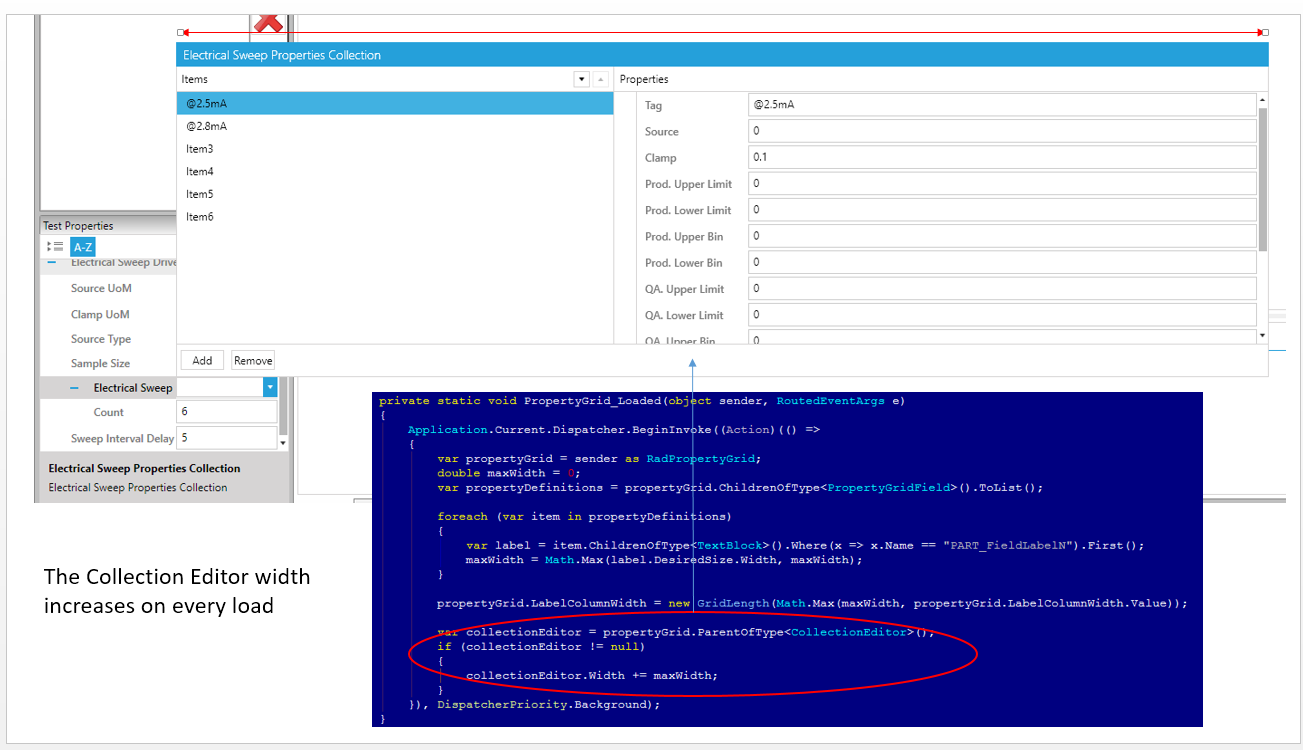Image resolution: width=1303 pixels, height=750 pixels.
Task: Move selected item down in Items list
Action: click(582, 79)
